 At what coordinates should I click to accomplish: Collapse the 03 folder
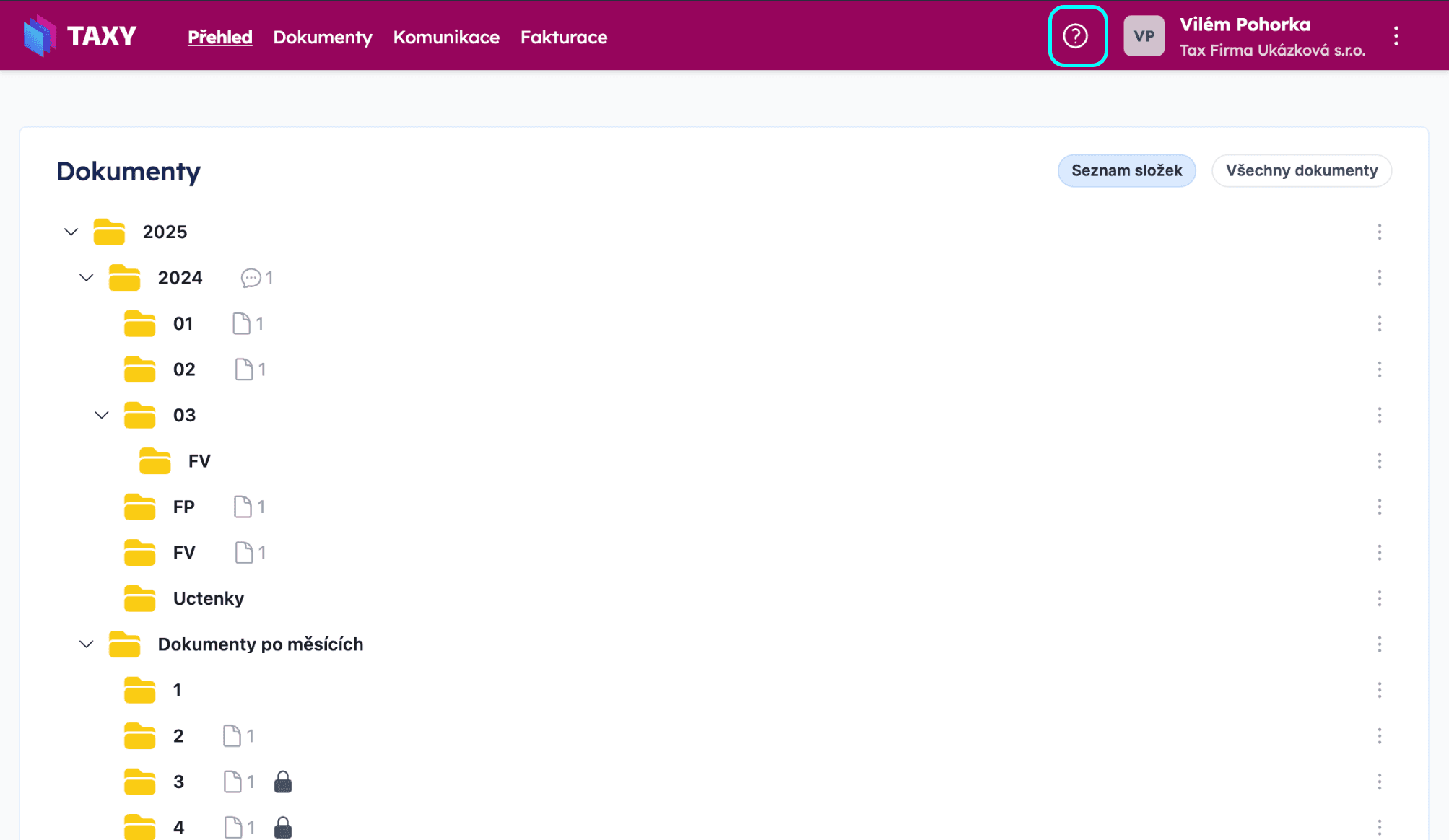[x=102, y=415]
